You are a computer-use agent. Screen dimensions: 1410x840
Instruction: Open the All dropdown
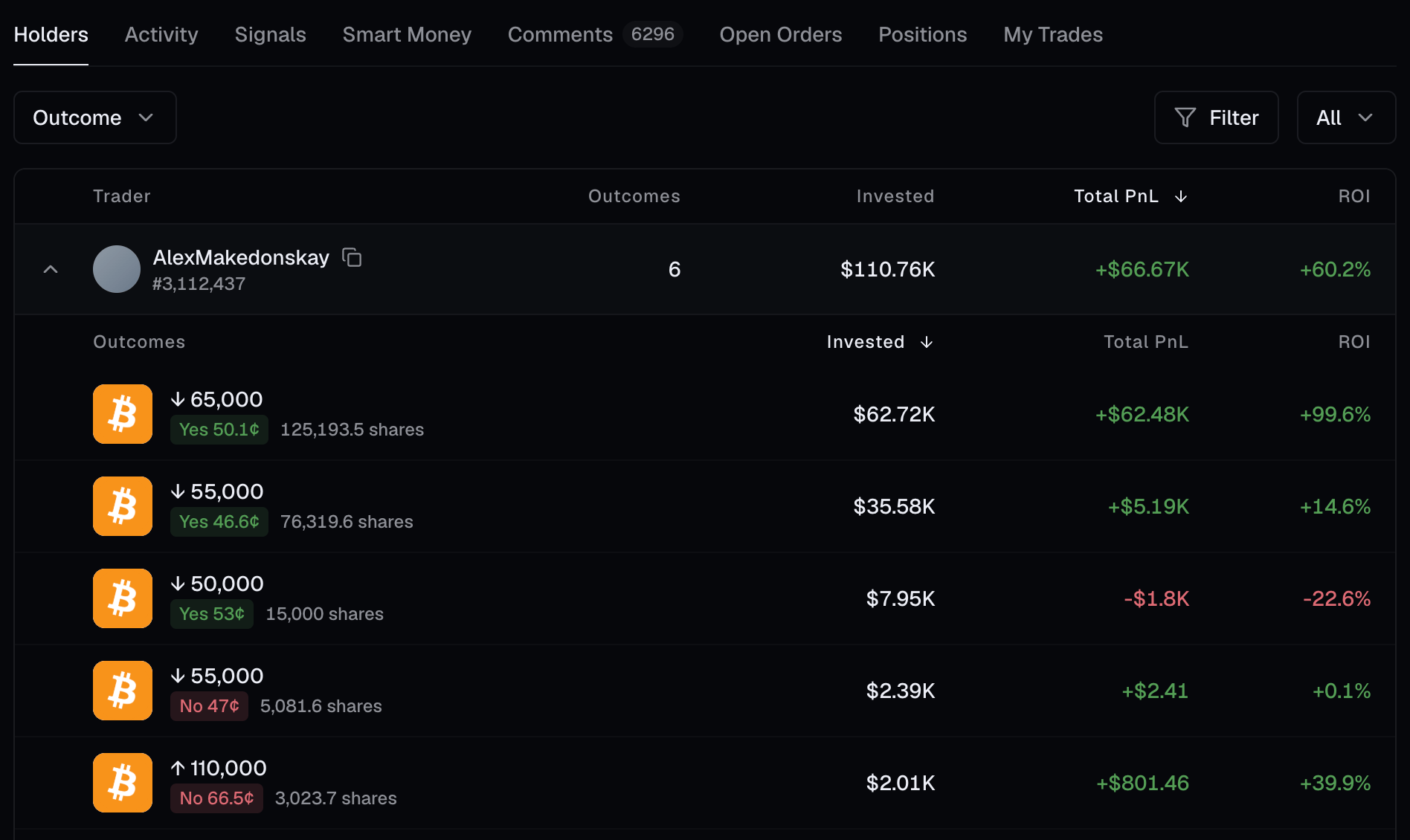[1346, 117]
